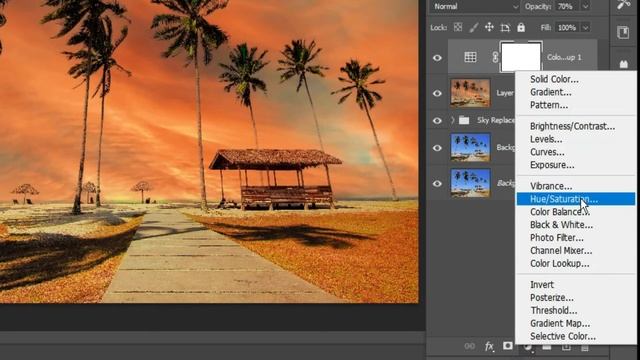Toggle visibility of Layer 1
The image size is (640, 360).
click(x=437, y=93)
